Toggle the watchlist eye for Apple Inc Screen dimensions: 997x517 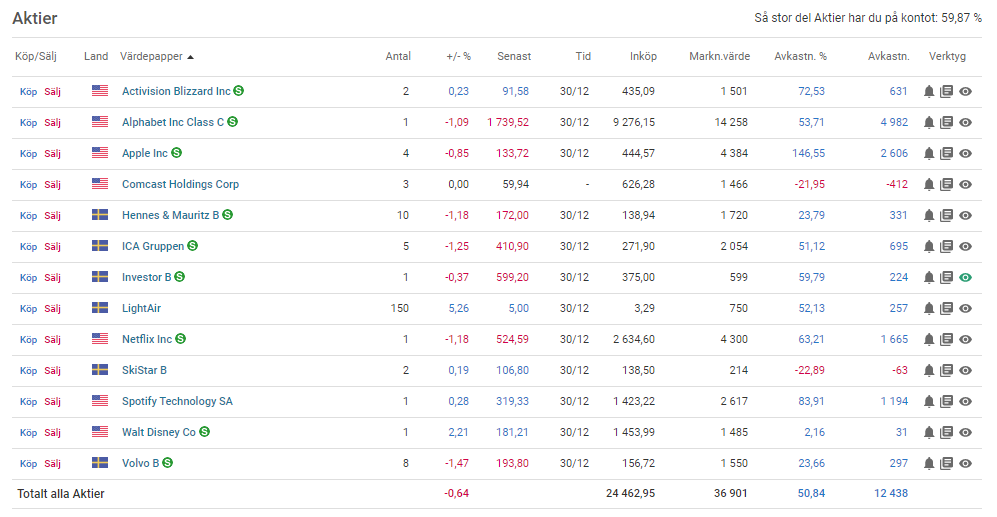[965, 153]
